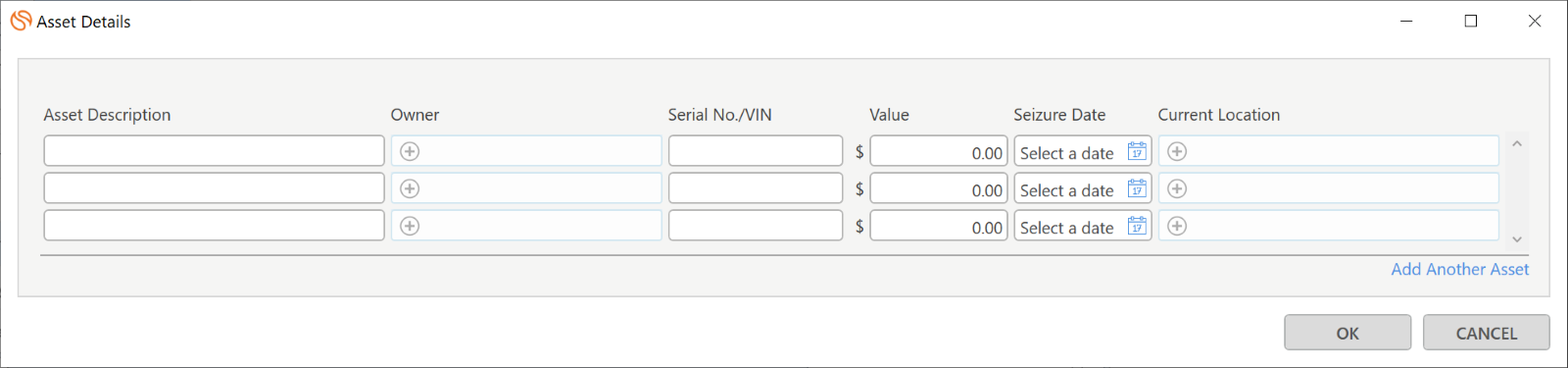Click the first row Value amount field
The height and width of the screenshot is (368, 1568).
point(939,151)
